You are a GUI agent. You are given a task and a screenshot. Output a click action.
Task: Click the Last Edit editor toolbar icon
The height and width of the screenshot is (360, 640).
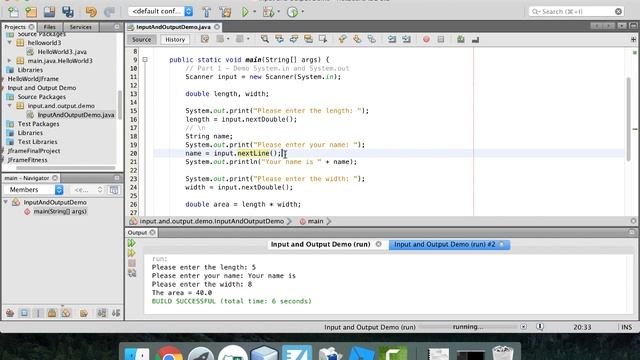tap(205, 39)
